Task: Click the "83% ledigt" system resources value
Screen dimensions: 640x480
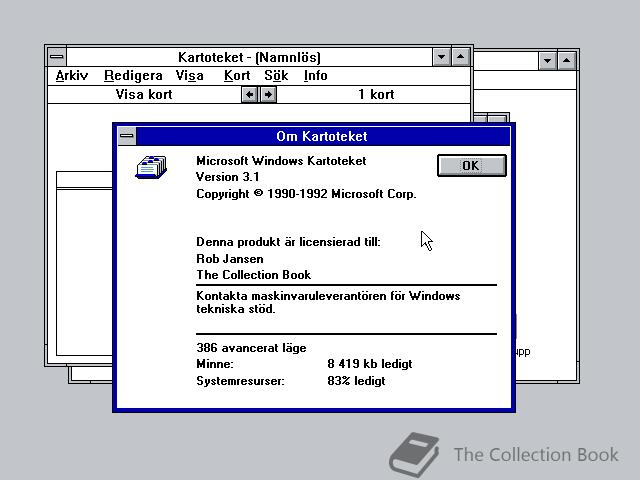Action: coord(356,381)
